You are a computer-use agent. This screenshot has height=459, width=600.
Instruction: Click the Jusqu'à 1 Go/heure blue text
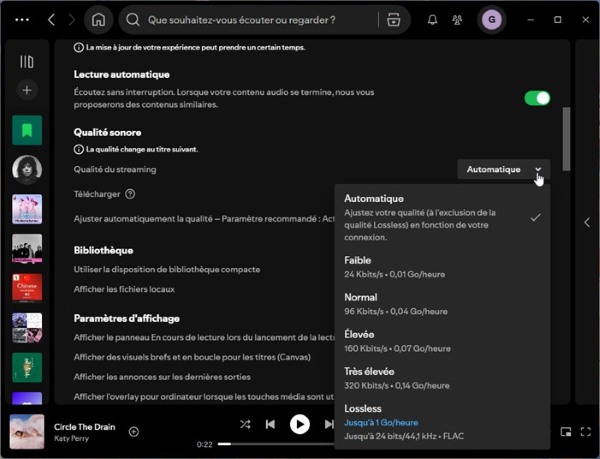click(x=381, y=422)
